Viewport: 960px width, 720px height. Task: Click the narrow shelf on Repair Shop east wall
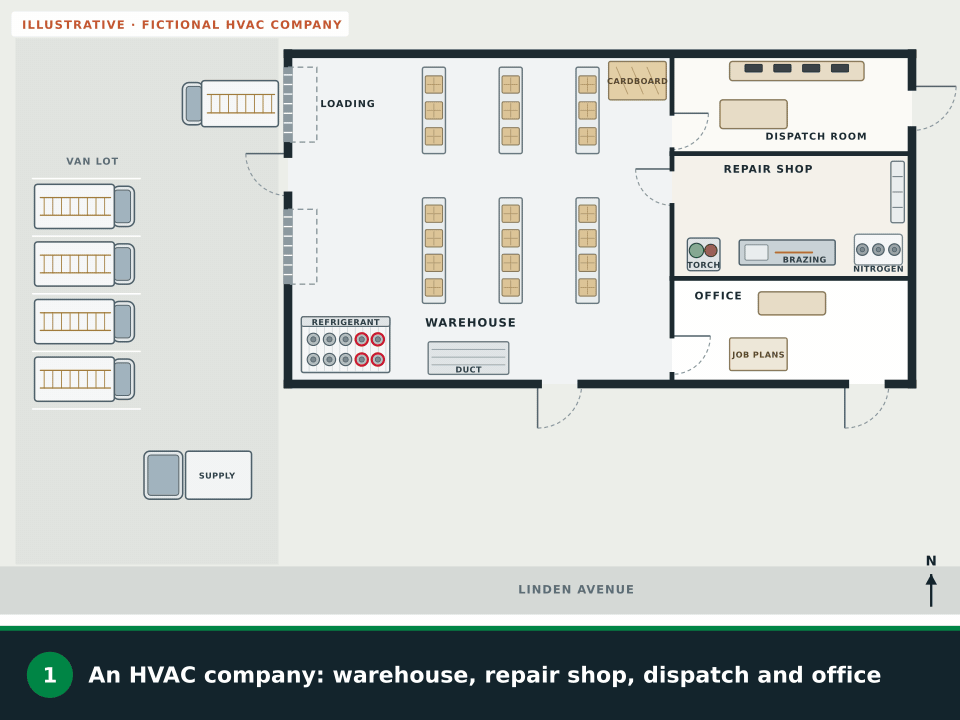(x=897, y=192)
